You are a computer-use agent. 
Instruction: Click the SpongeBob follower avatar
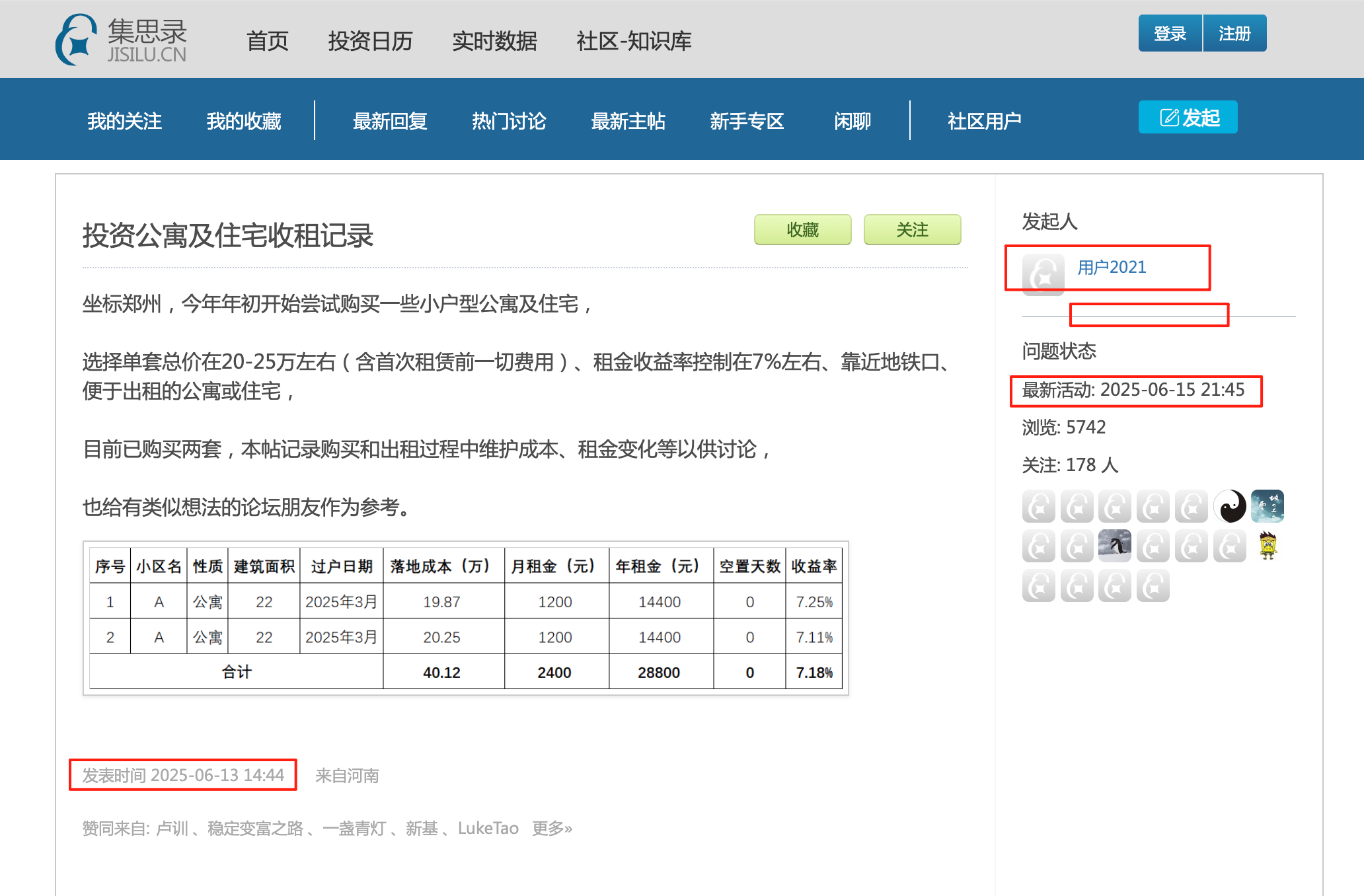point(1267,546)
